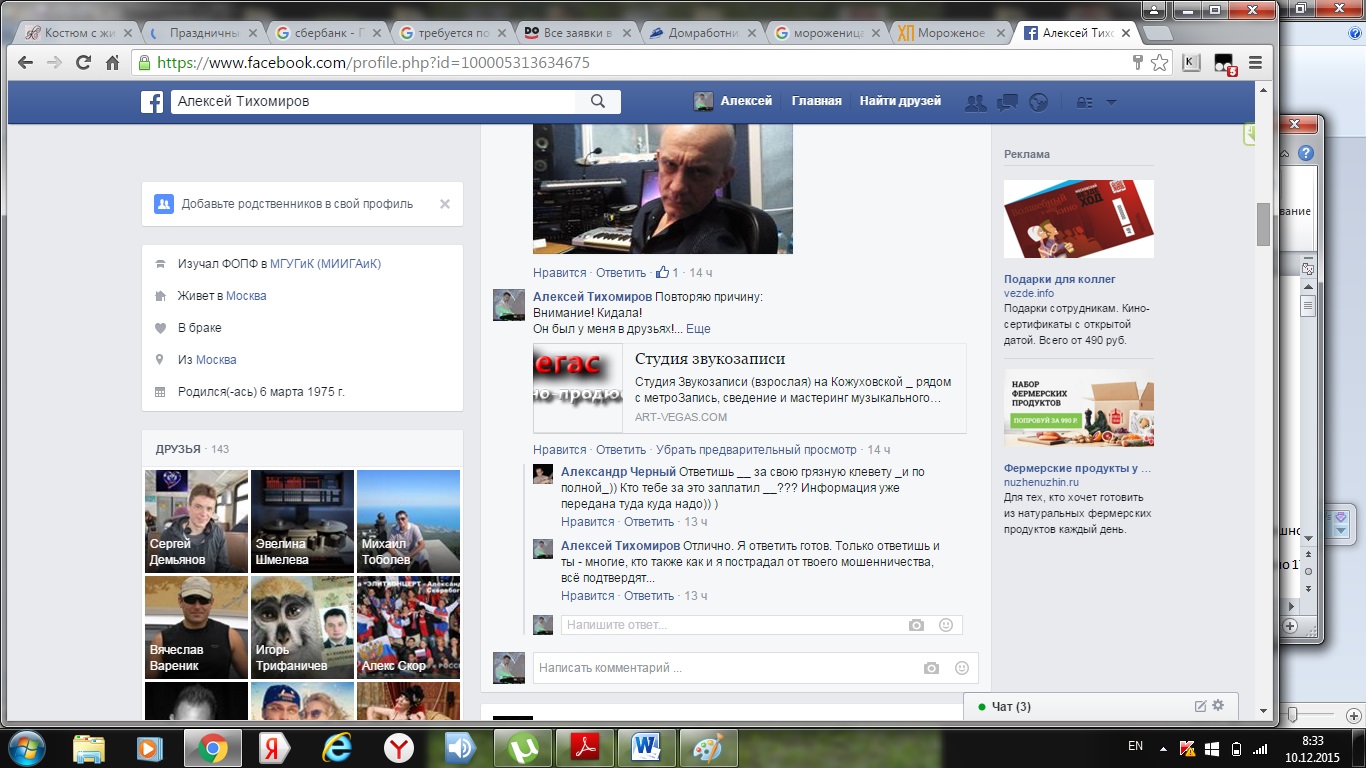The image size is (1366, 768).
Task: Click the search magnifier button on Facebook
Action: pos(598,101)
